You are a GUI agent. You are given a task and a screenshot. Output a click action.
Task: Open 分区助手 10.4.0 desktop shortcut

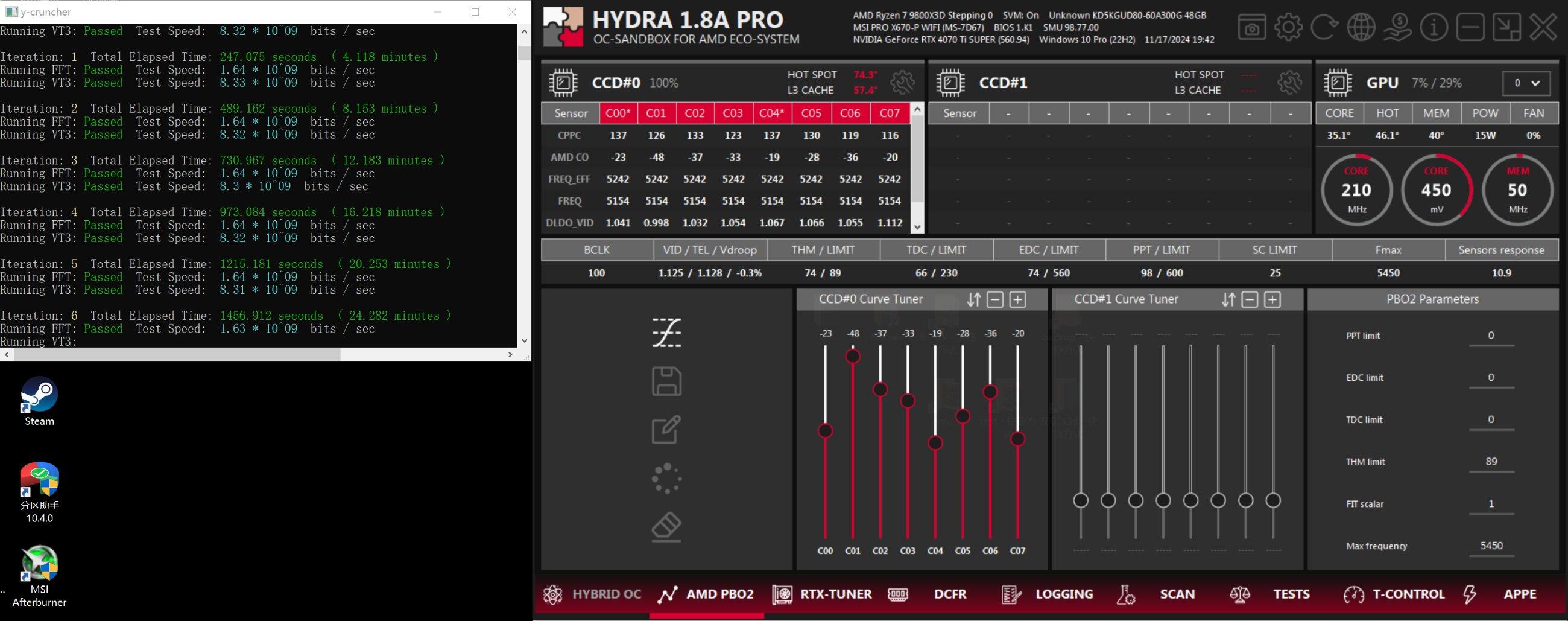39,492
